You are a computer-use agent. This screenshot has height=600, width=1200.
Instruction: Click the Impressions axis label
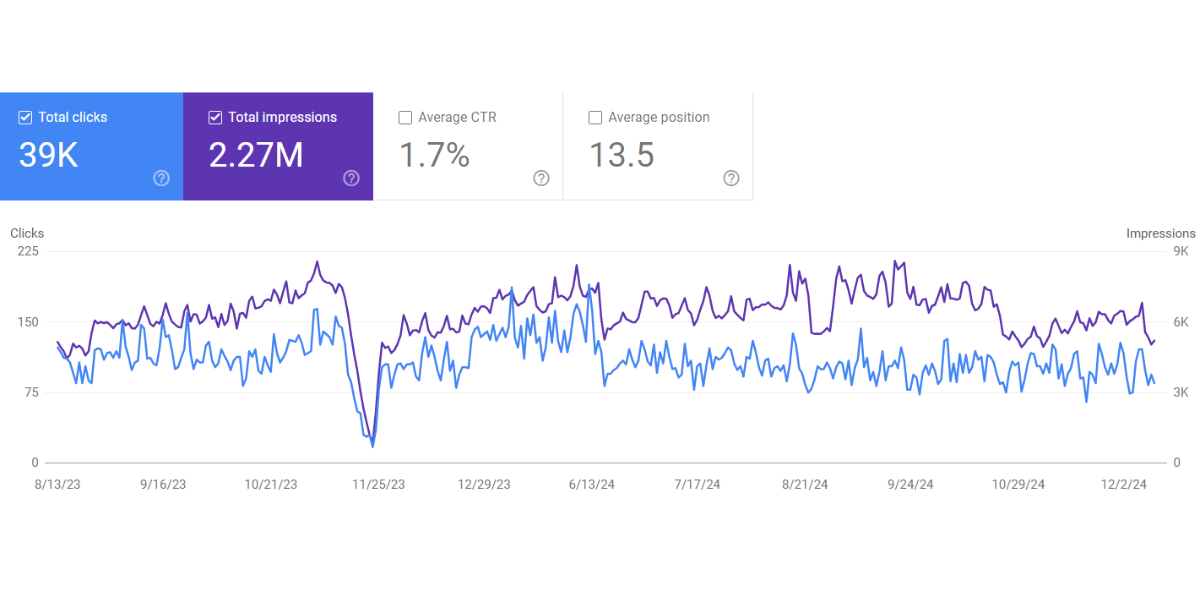click(x=1160, y=233)
